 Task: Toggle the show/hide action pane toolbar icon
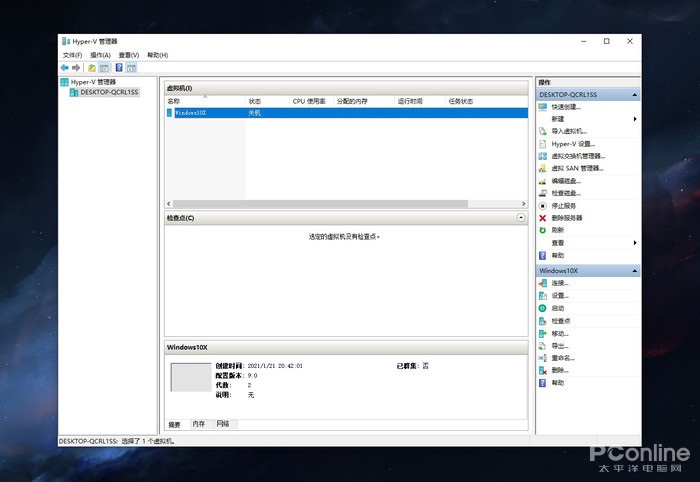(x=131, y=67)
